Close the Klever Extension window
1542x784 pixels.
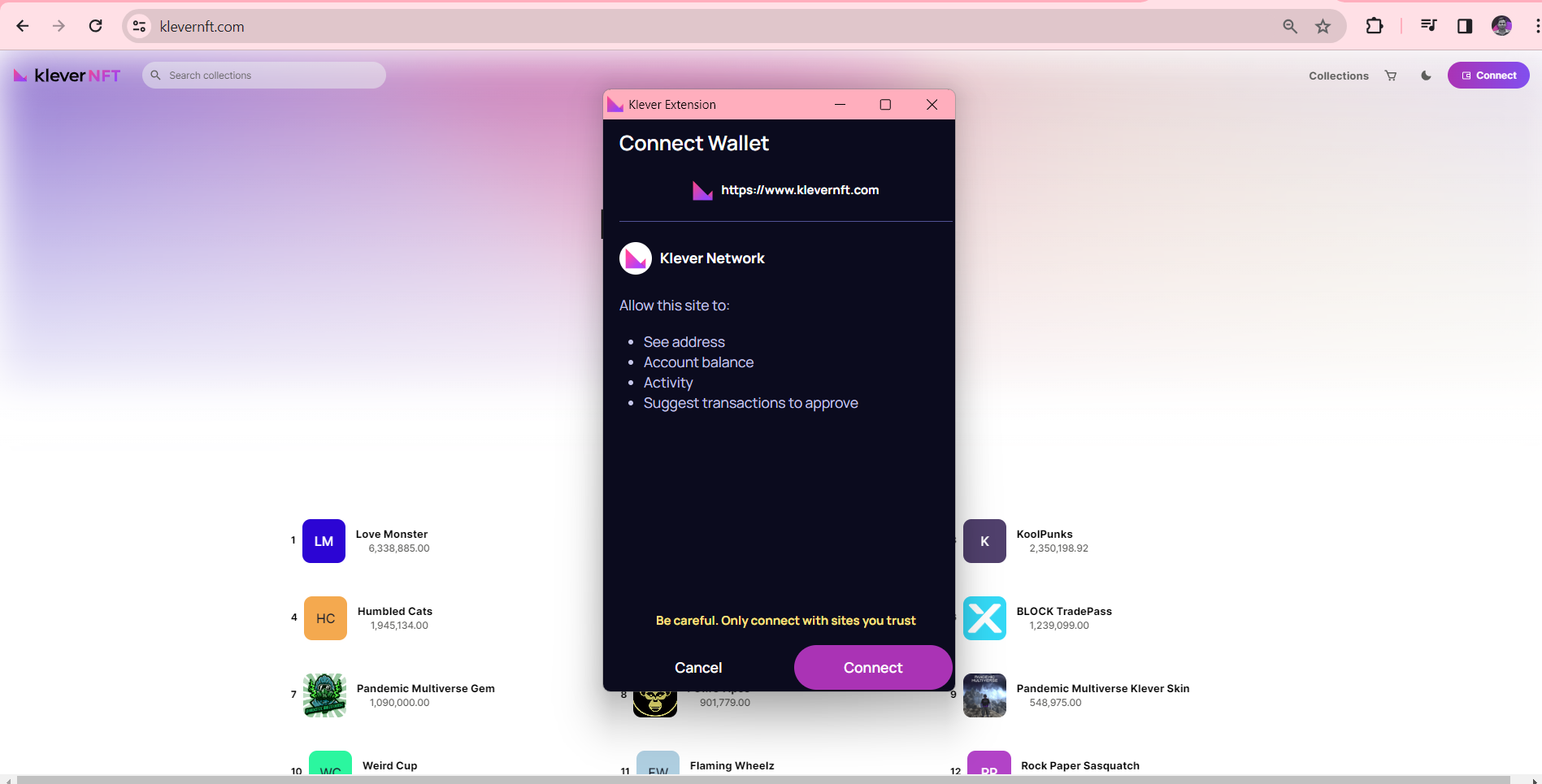pyautogui.click(x=932, y=105)
